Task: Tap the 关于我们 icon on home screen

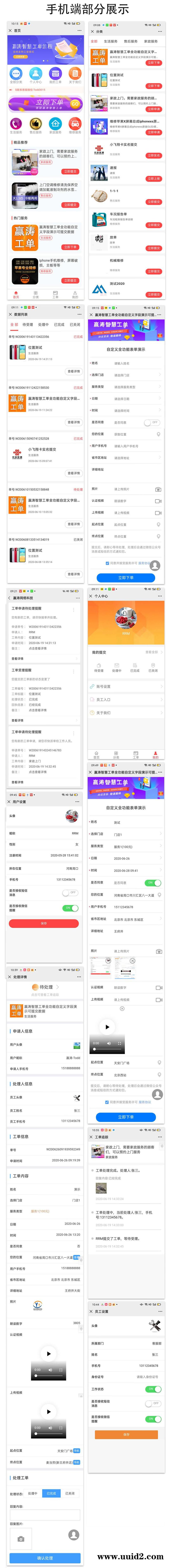Action: (x=75, y=74)
